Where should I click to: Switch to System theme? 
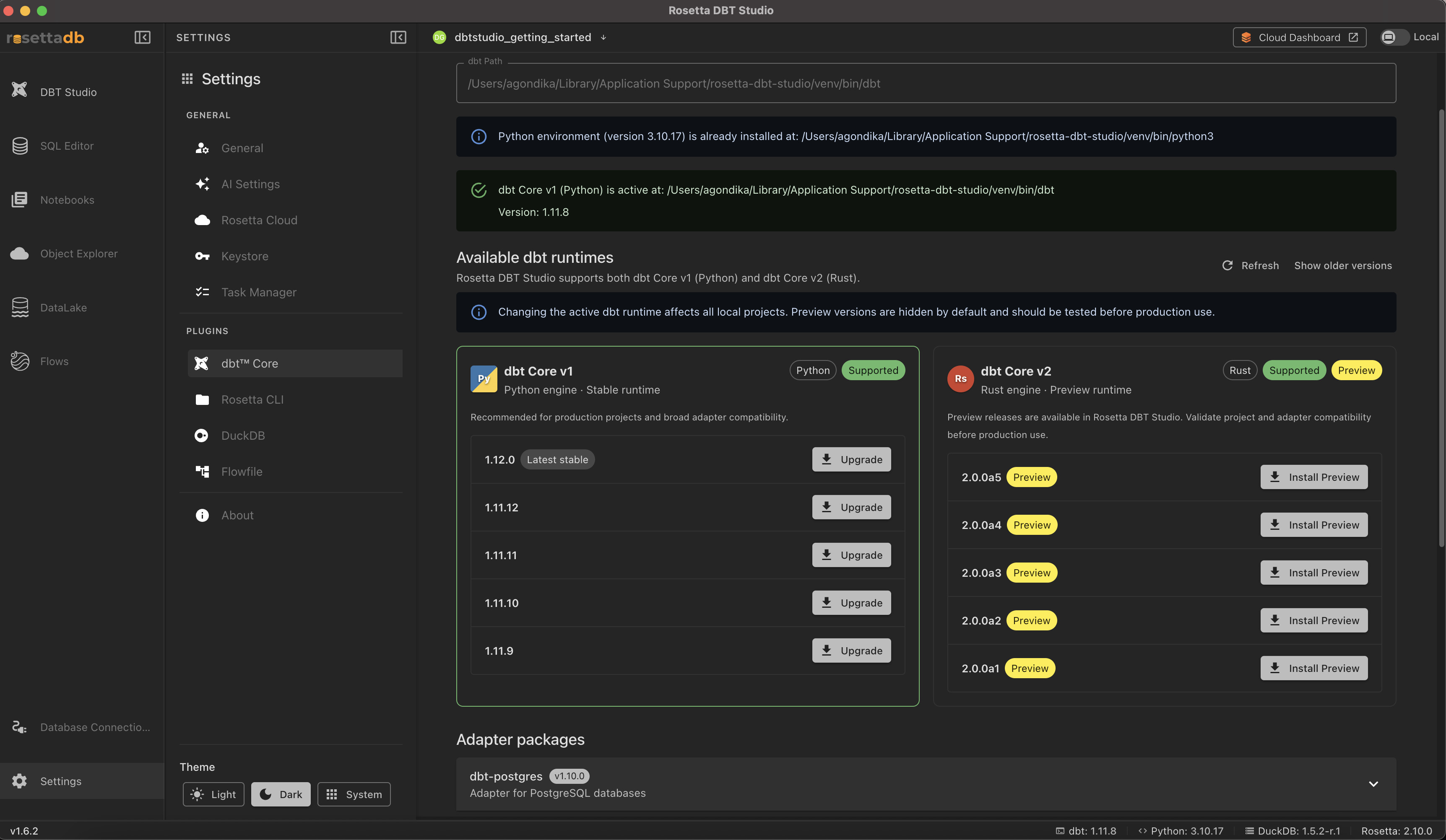354,794
